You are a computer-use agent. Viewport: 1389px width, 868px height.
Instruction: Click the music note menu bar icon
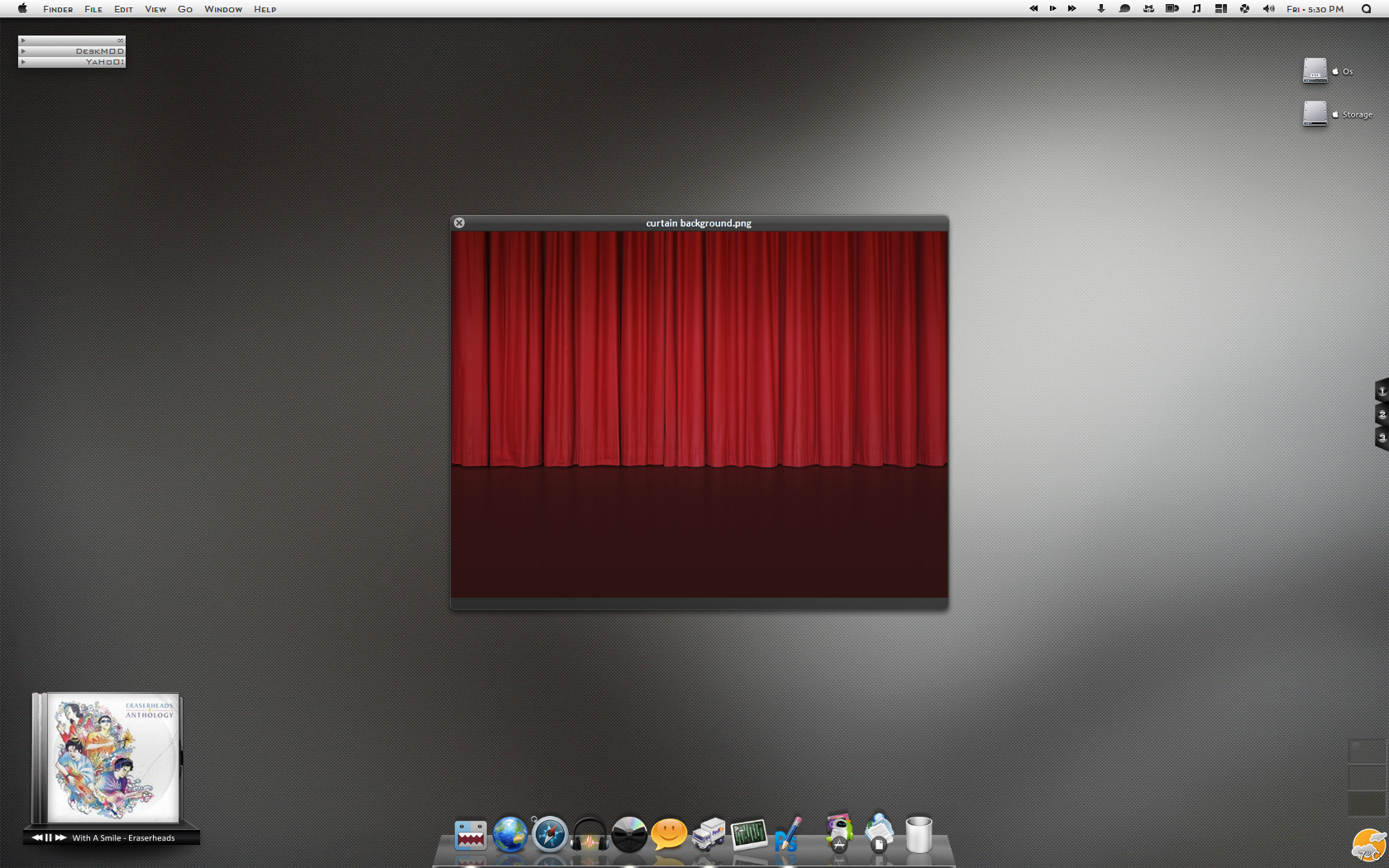(1196, 8)
